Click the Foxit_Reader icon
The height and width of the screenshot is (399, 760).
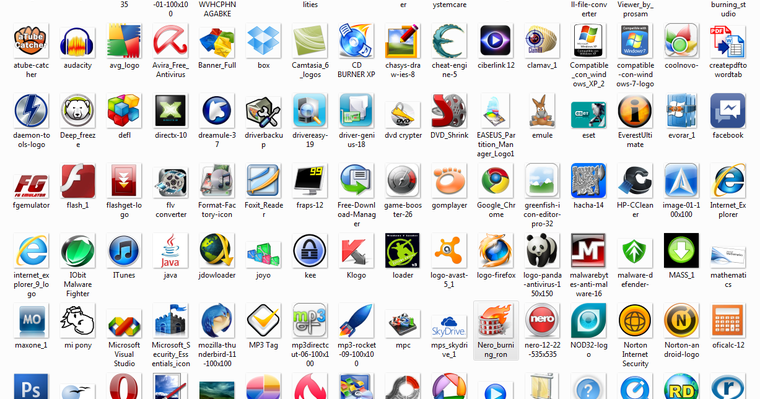(x=264, y=181)
